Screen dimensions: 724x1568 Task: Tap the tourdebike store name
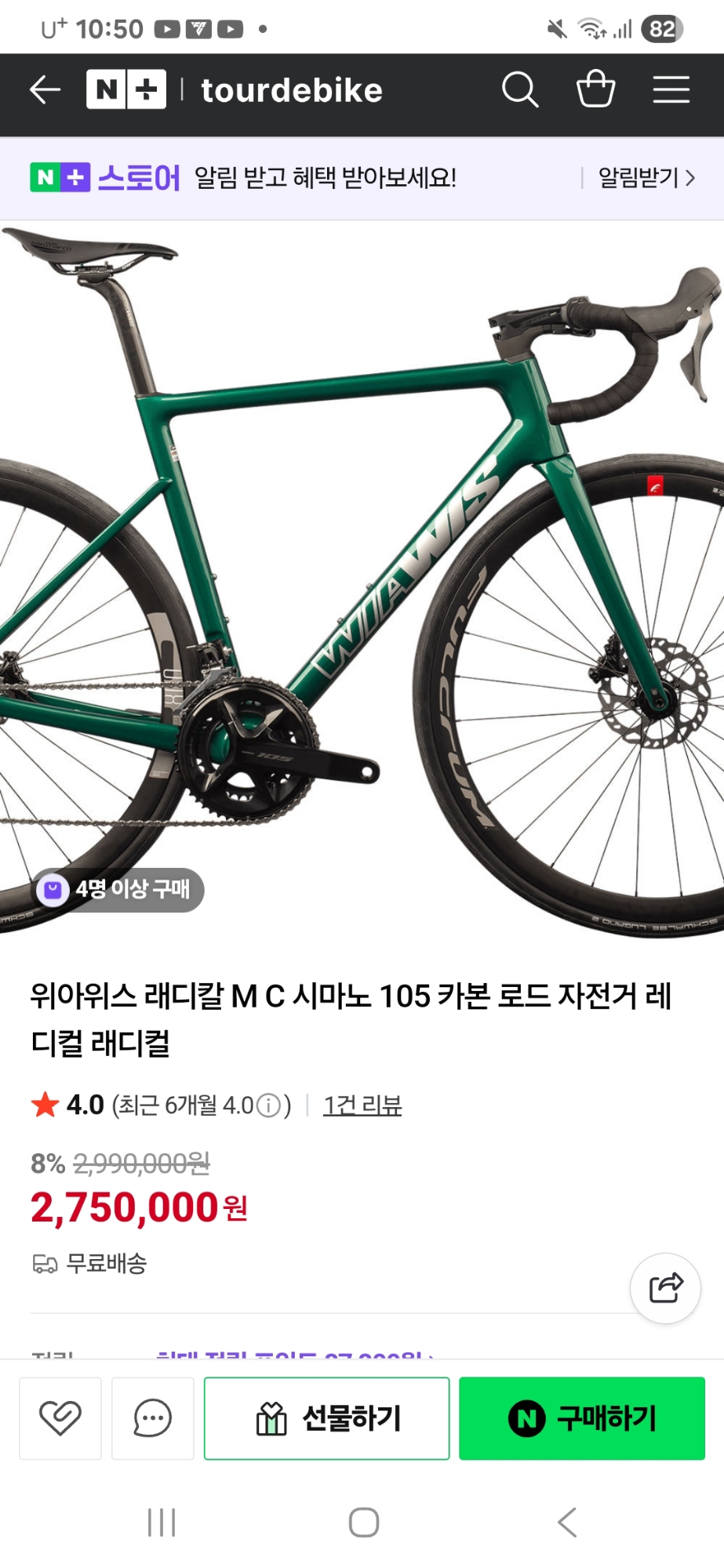292,90
